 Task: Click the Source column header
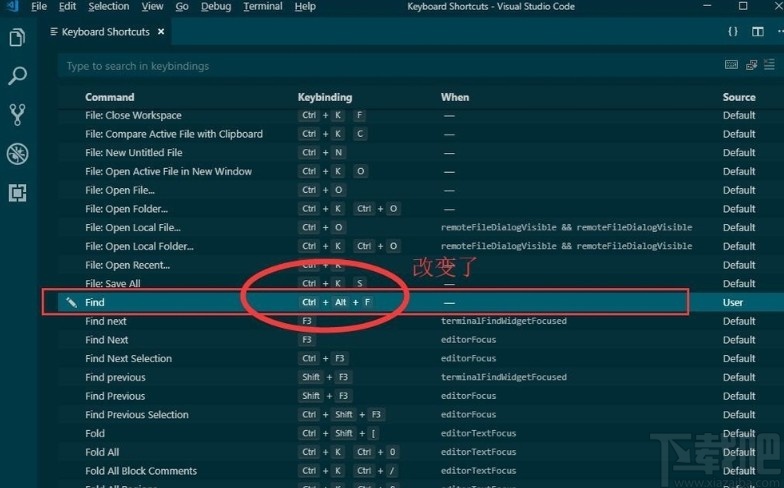pos(739,97)
